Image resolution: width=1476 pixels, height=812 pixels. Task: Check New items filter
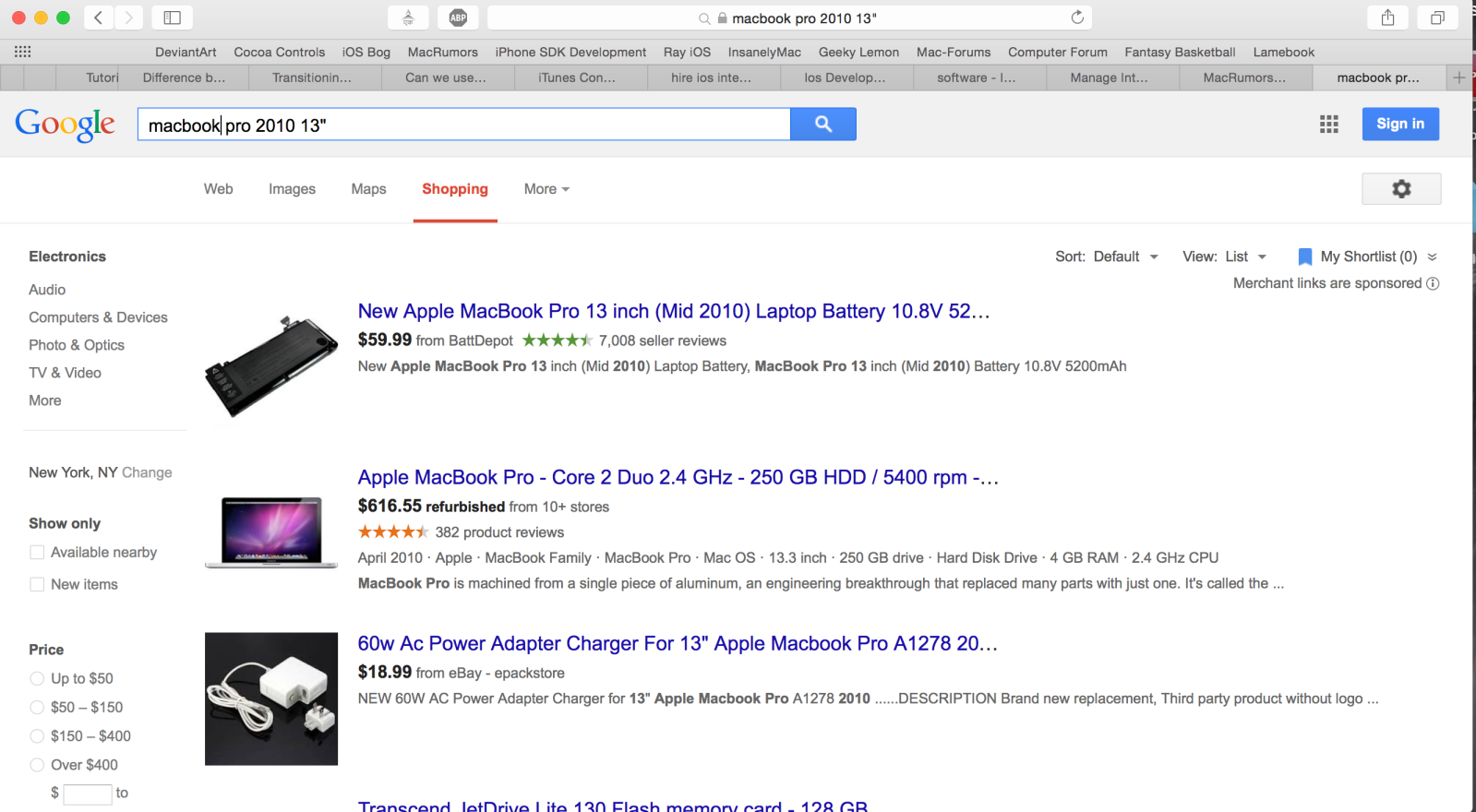[37, 584]
